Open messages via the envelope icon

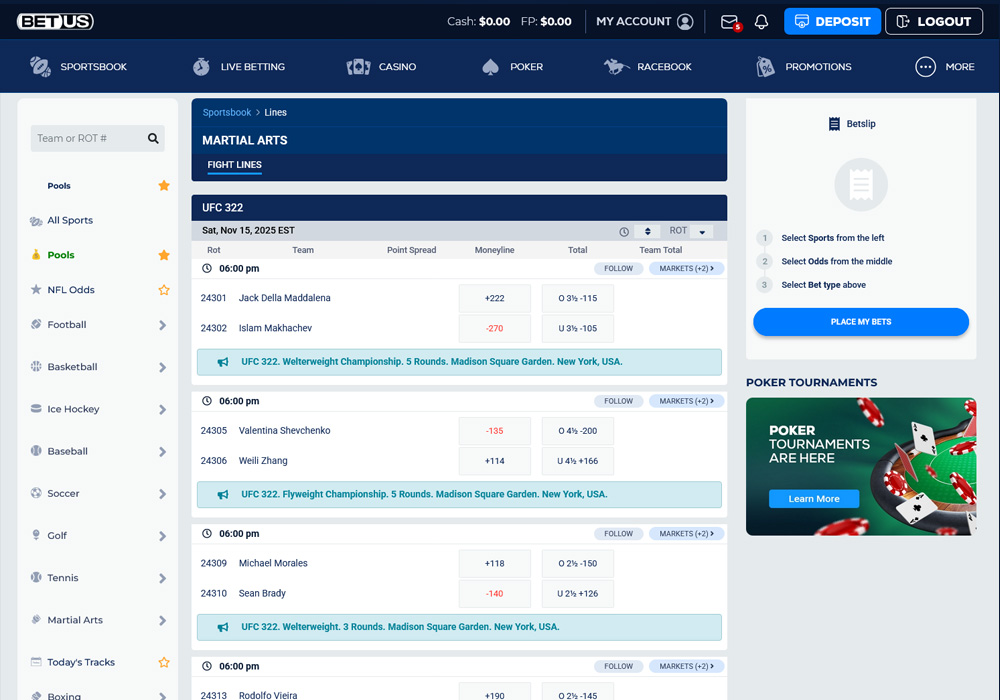(729, 21)
